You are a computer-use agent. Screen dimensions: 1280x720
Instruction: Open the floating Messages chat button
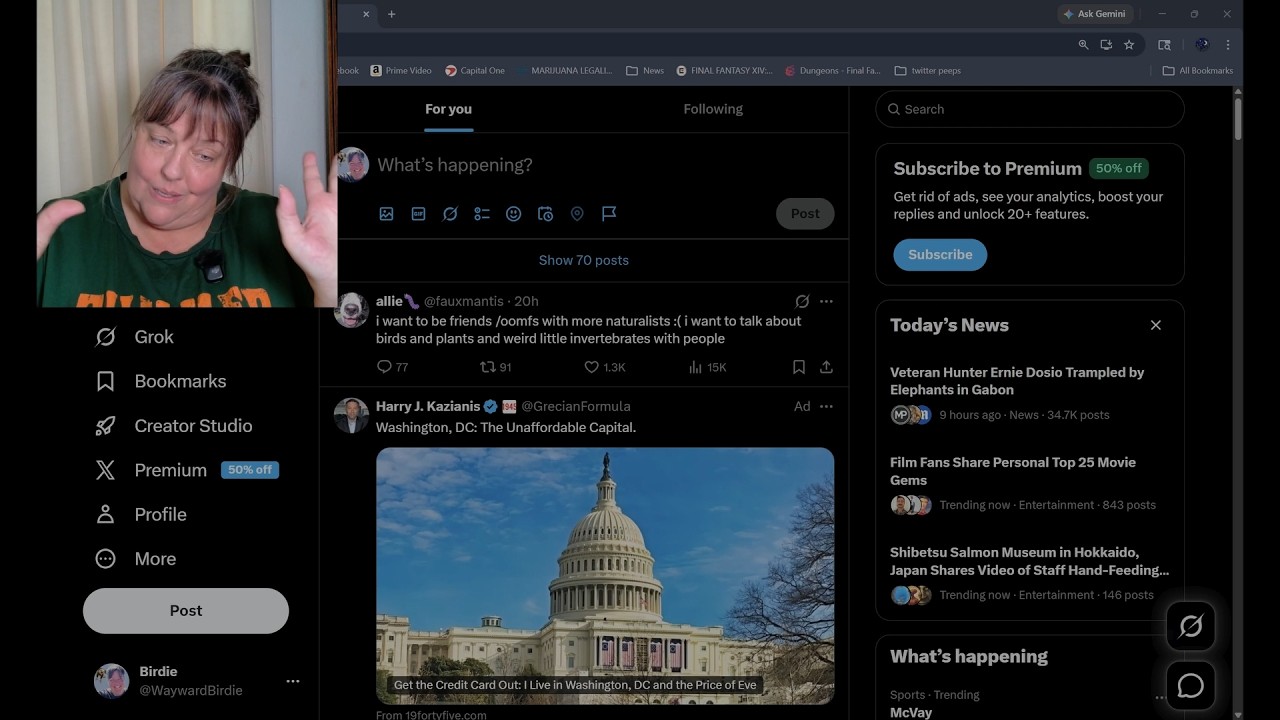(x=1191, y=685)
